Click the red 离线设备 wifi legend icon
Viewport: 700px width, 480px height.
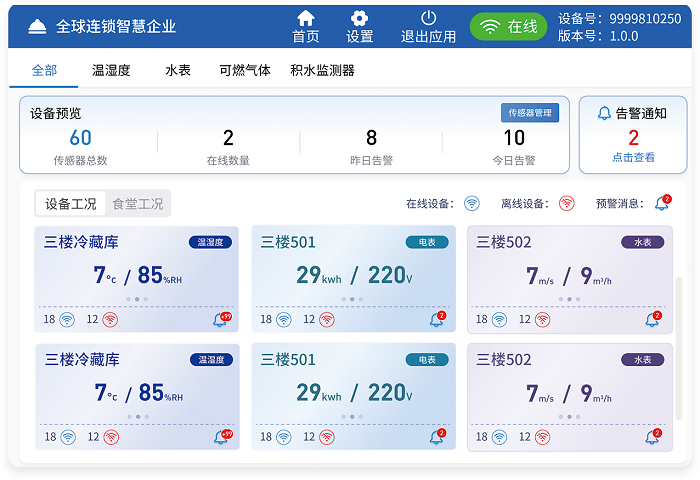[566, 204]
